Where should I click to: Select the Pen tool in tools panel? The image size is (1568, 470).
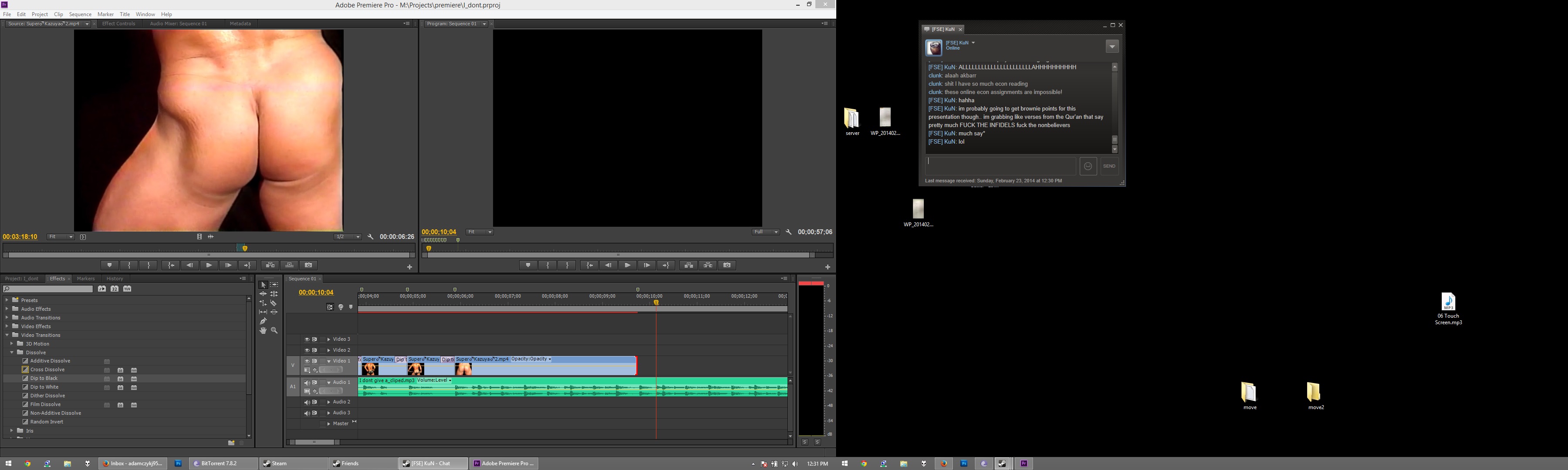(263, 321)
